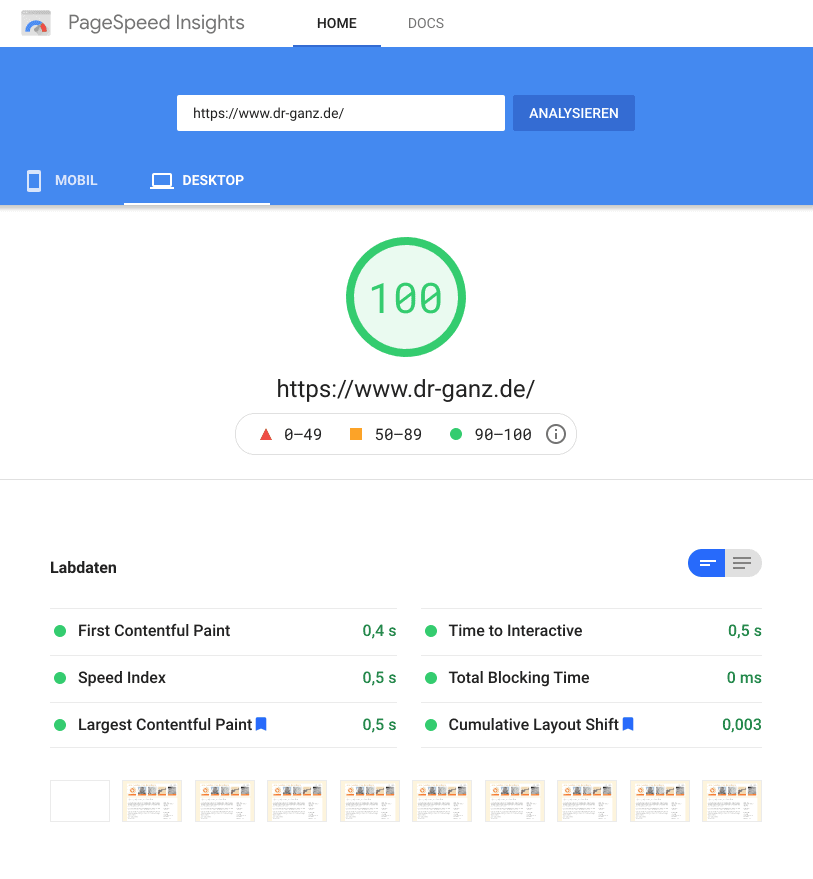Image resolution: width=813 pixels, height=879 pixels.
Task: Click into the URL input field
Action: [x=340, y=113]
